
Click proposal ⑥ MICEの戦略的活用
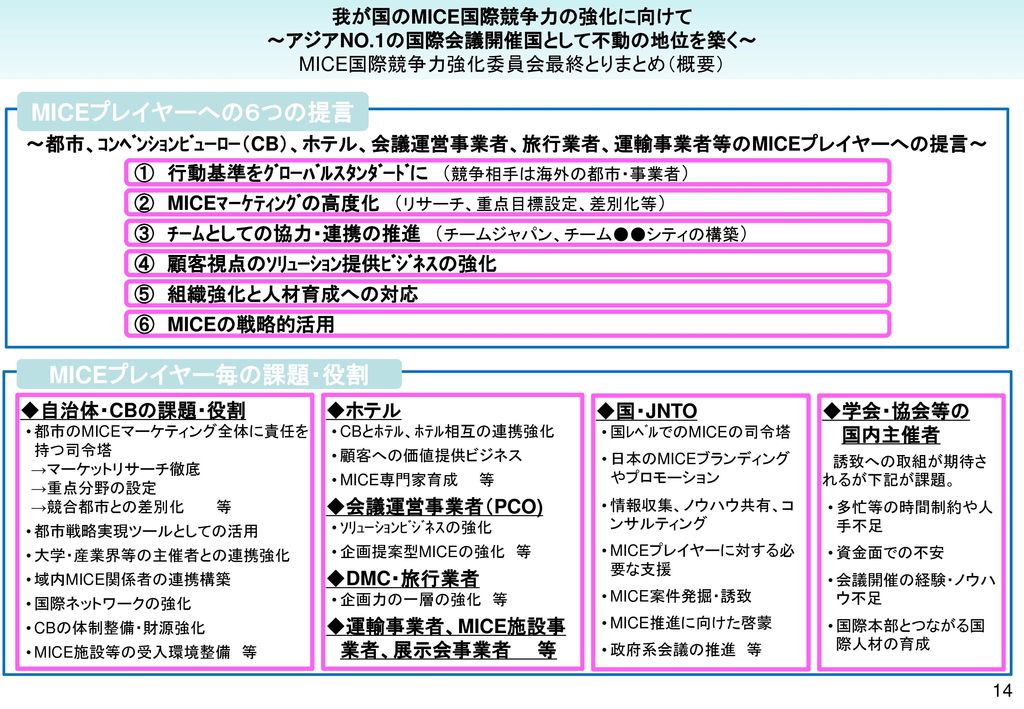pos(507,324)
